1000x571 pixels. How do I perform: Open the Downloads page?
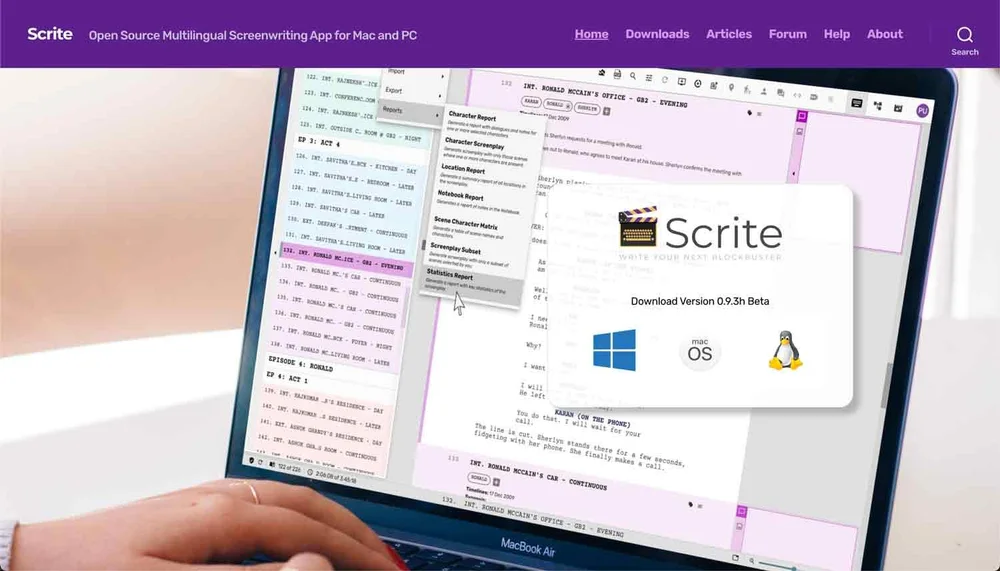coord(657,34)
